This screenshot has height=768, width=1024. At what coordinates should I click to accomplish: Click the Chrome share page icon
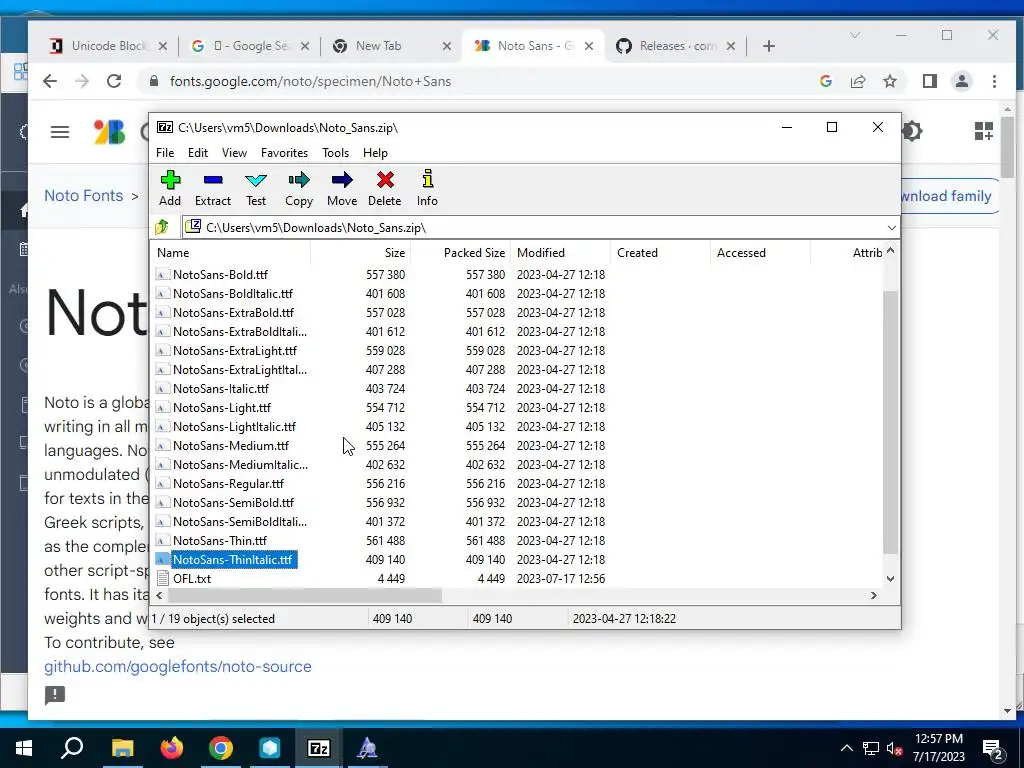857,81
